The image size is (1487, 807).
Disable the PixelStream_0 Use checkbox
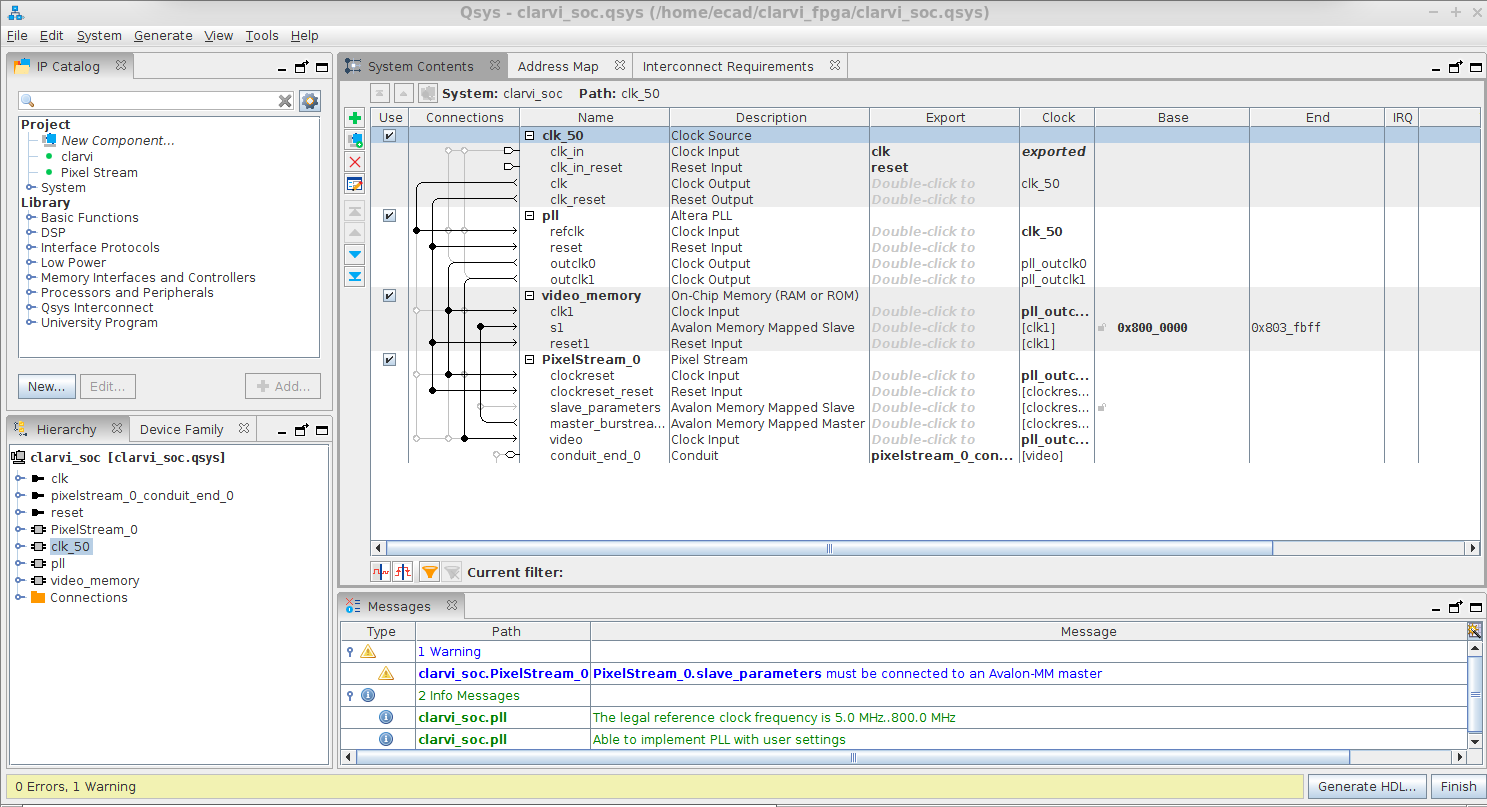coord(390,360)
